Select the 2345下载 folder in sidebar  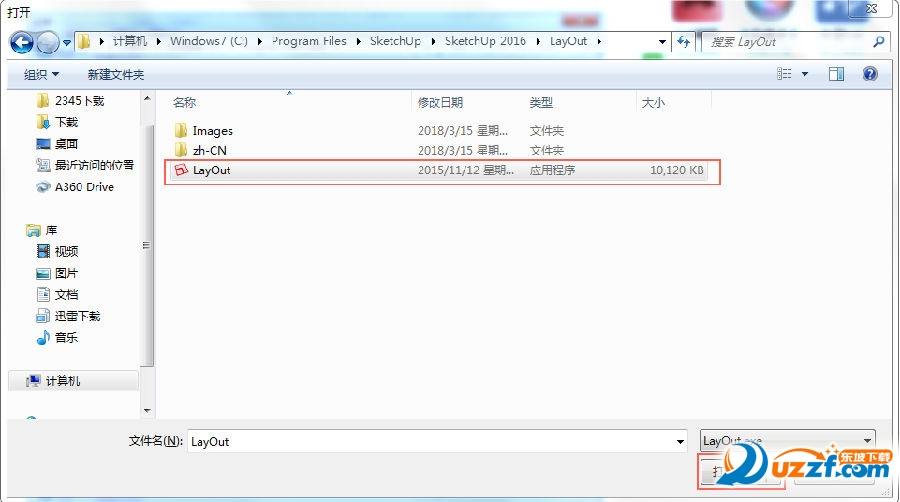[x=79, y=101]
